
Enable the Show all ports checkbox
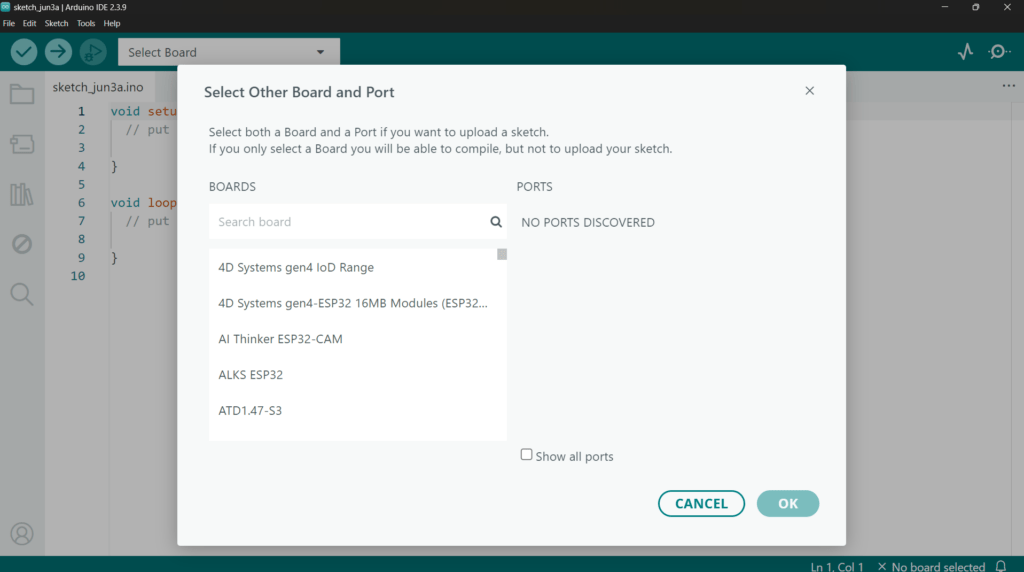click(526, 454)
